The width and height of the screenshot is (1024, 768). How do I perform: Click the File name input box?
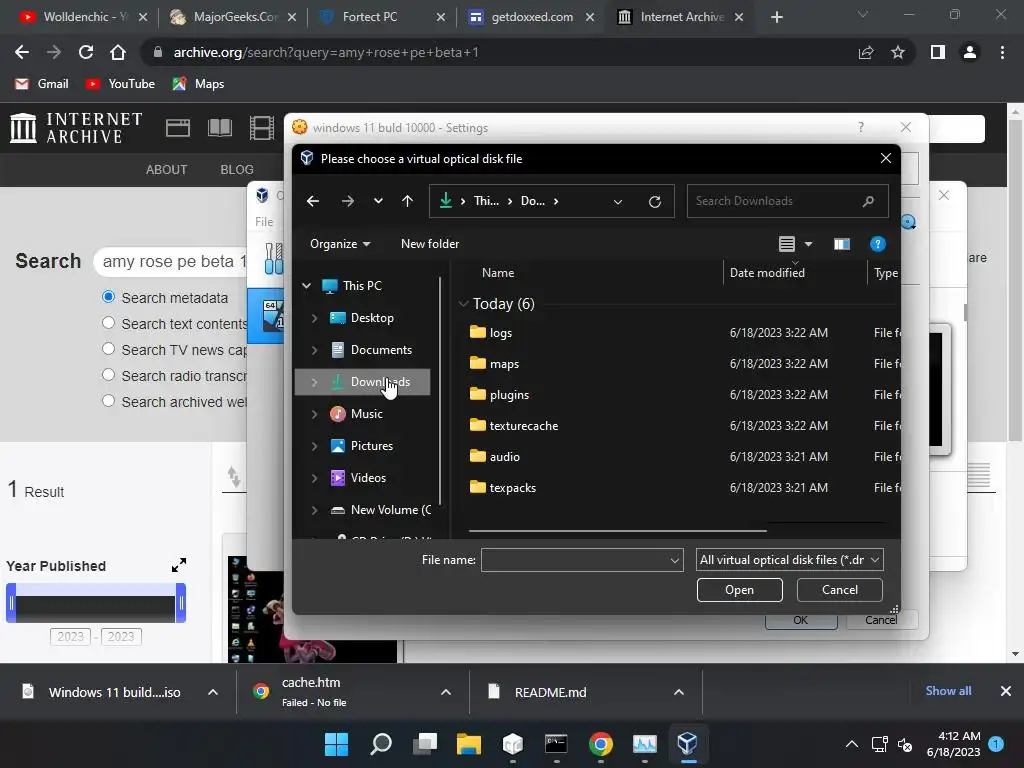point(582,560)
